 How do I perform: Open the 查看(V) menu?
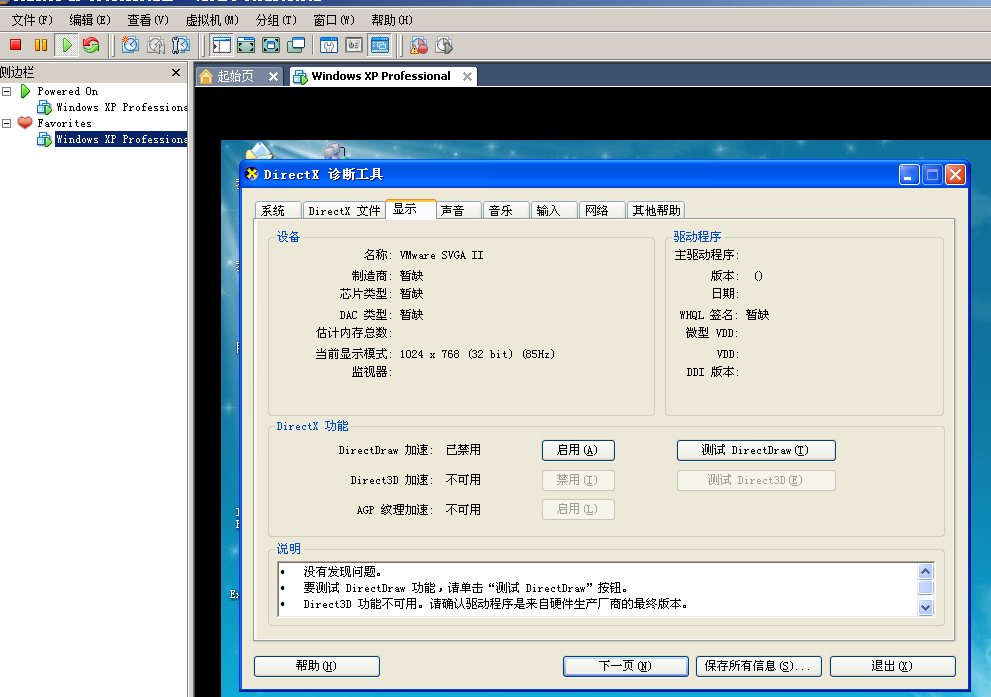[148, 20]
